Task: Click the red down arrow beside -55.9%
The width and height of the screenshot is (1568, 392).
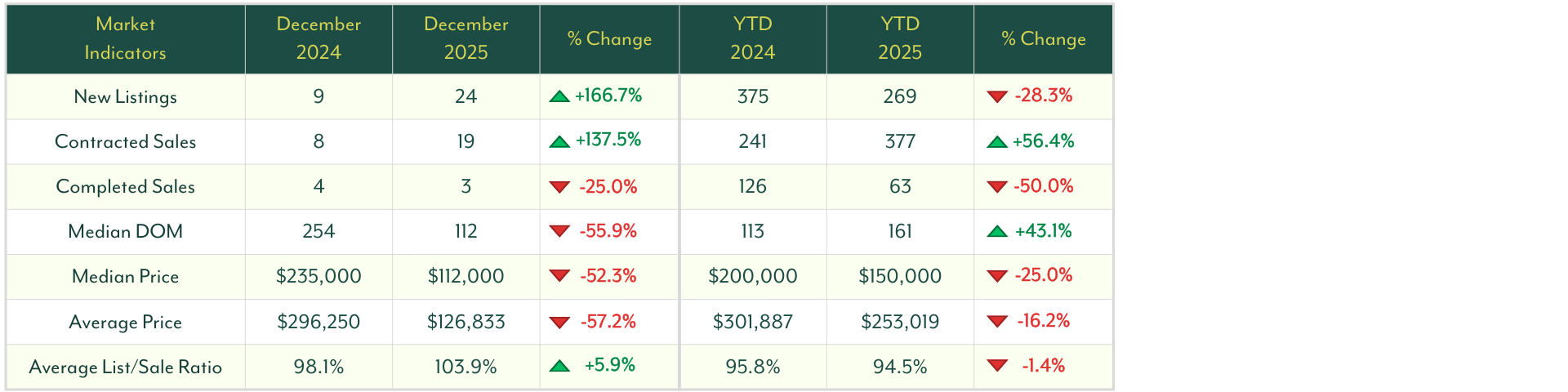Action: tap(559, 231)
